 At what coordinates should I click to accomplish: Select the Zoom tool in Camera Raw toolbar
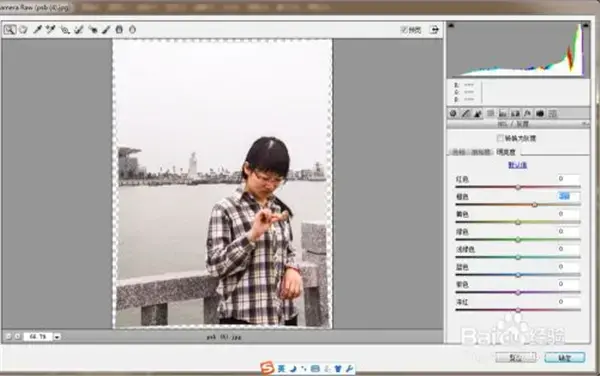pos(10,29)
